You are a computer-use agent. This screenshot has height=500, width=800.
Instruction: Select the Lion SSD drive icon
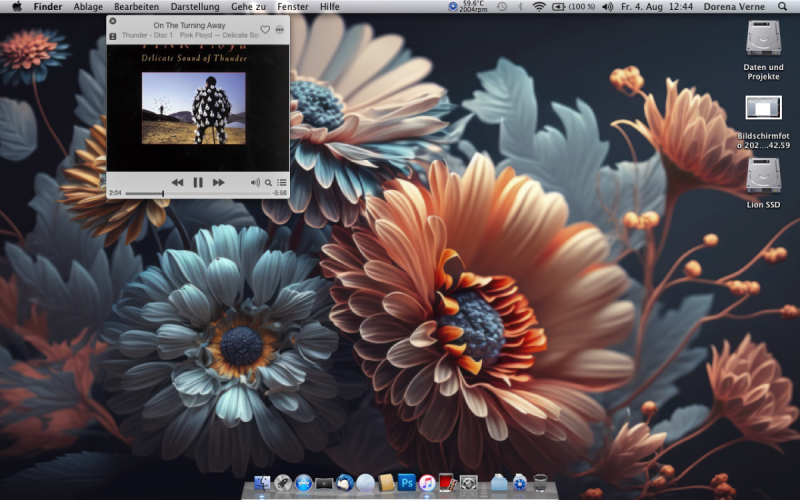pyautogui.click(x=763, y=176)
